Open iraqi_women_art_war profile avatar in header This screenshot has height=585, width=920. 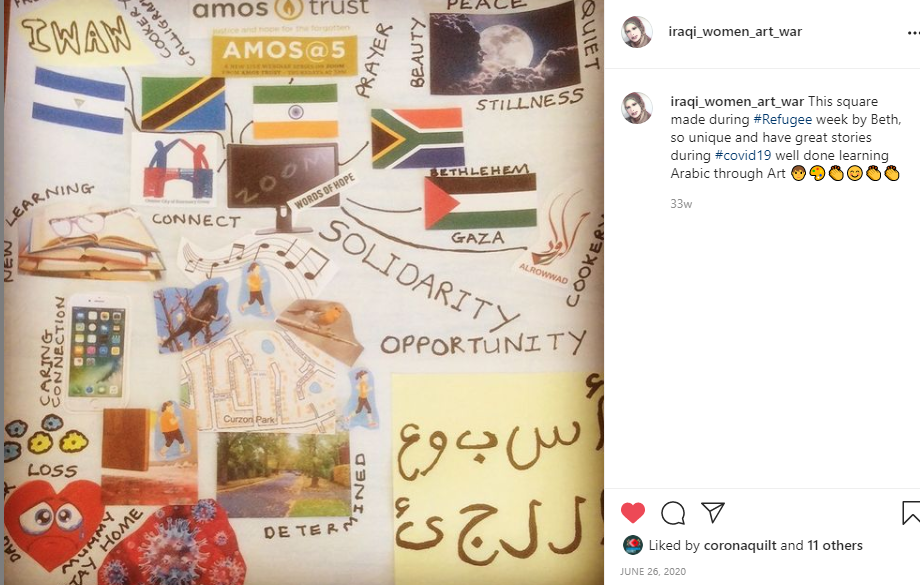(637, 32)
